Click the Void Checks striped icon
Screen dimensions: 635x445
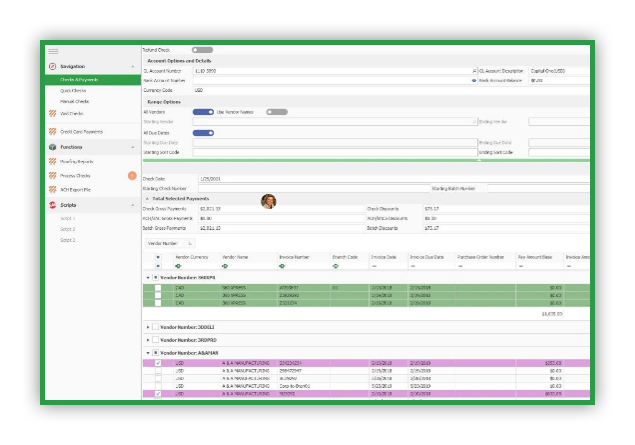click(x=53, y=113)
